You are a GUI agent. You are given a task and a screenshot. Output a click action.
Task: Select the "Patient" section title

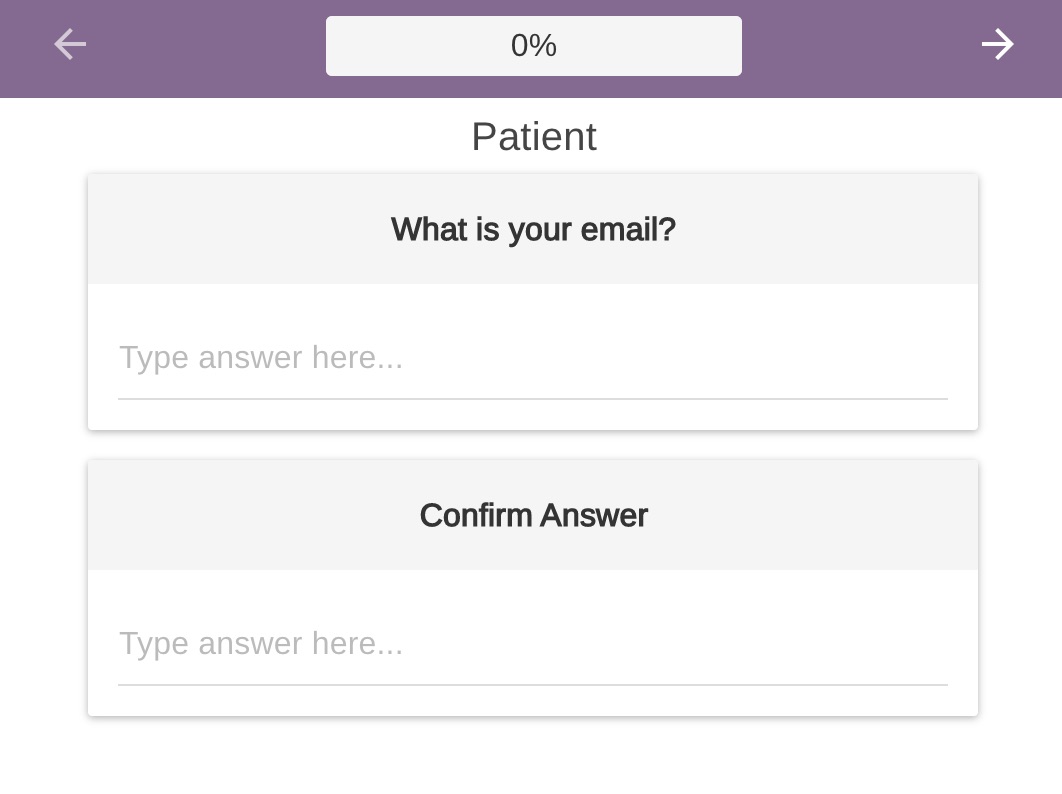click(533, 137)
